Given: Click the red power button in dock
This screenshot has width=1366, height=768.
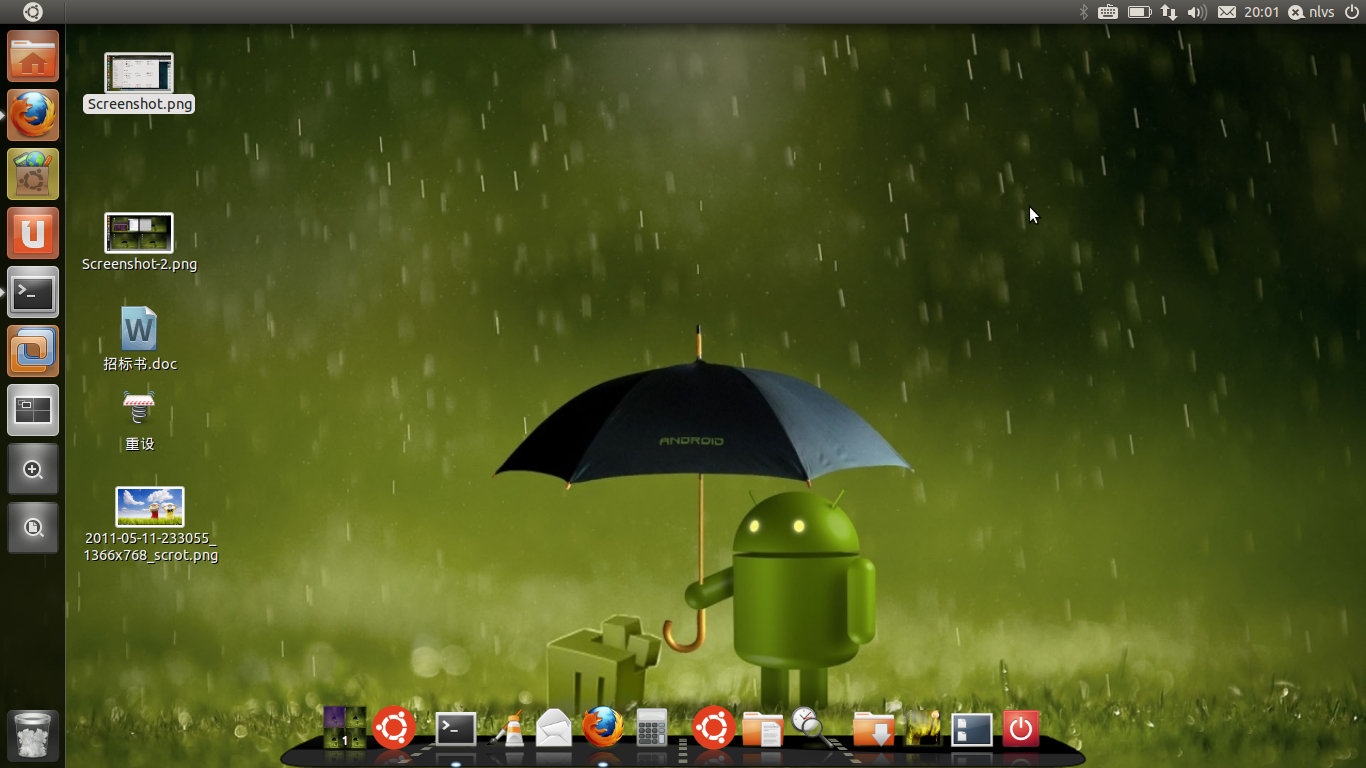Looking at the screenshot, I should point(1021,729).
